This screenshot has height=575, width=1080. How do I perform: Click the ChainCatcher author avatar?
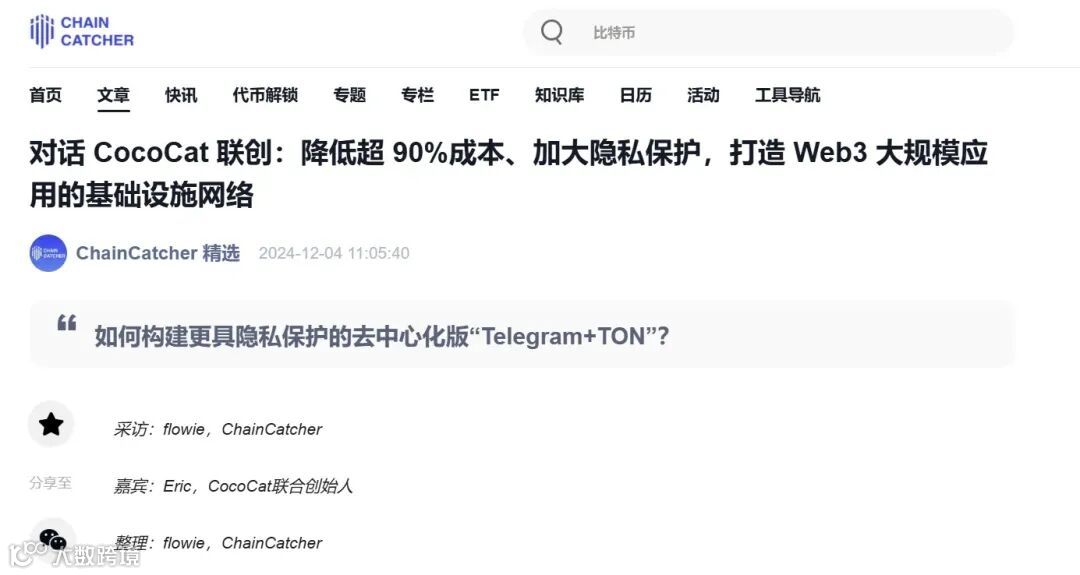(x=48, y=253)
